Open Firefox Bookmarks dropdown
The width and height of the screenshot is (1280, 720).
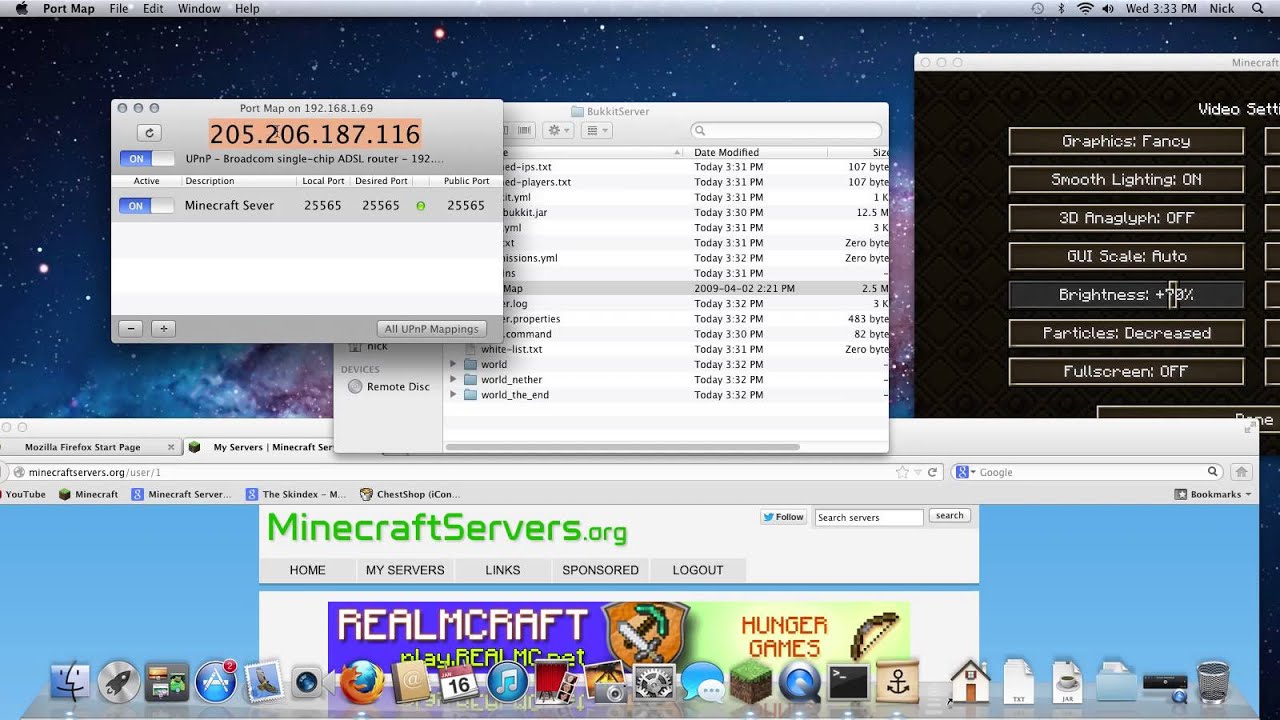point(1213,494)
